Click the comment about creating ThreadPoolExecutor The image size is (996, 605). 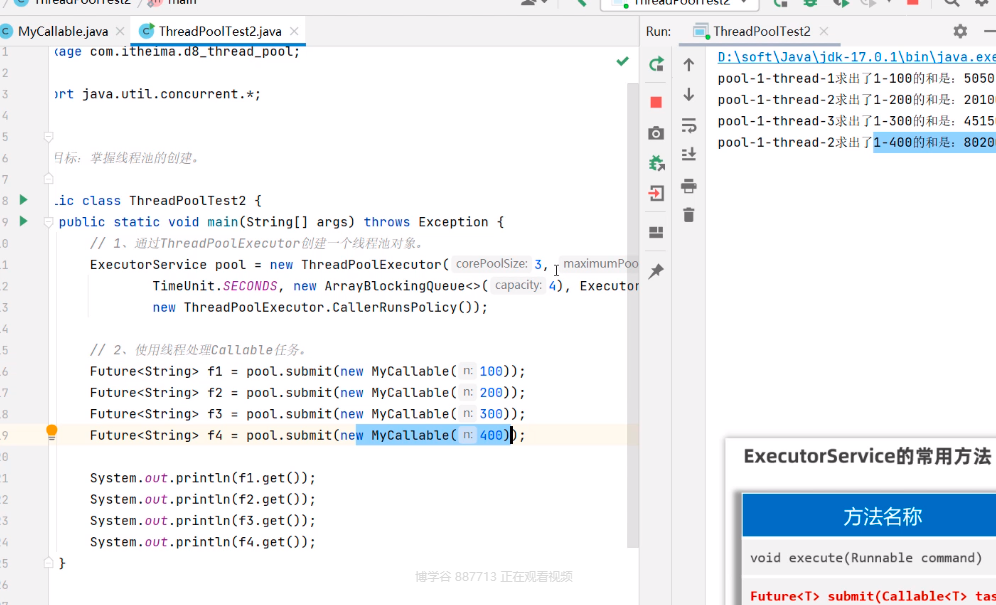257,243
